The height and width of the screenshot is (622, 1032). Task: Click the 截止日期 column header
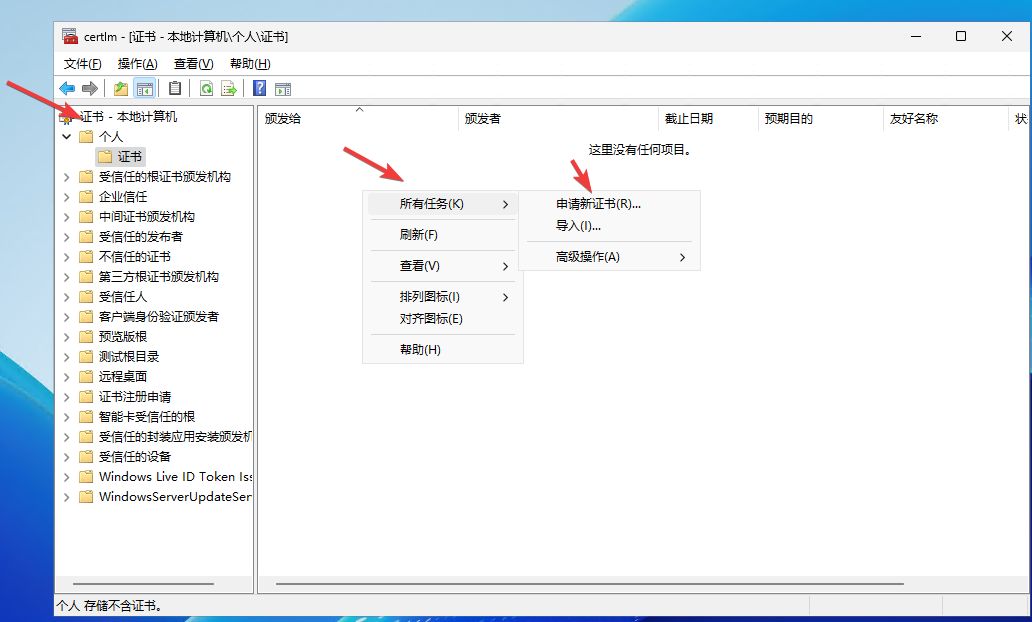click(x=683, y=117)
